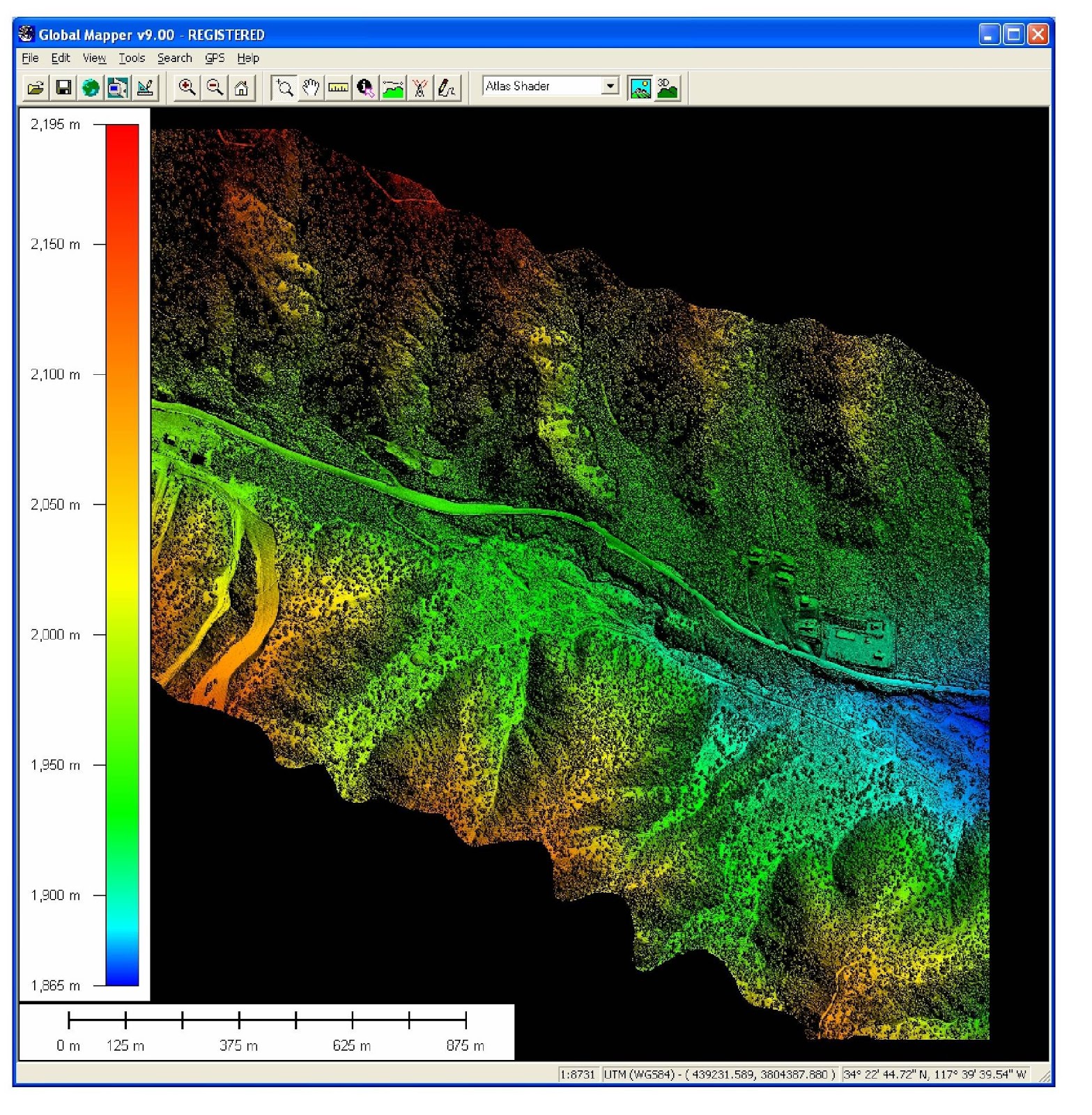Image resolution: width=1092 pixels, height=1115 pixels.
Task: Click the elevation legend color ramp
Action: (x=122, y=555)
